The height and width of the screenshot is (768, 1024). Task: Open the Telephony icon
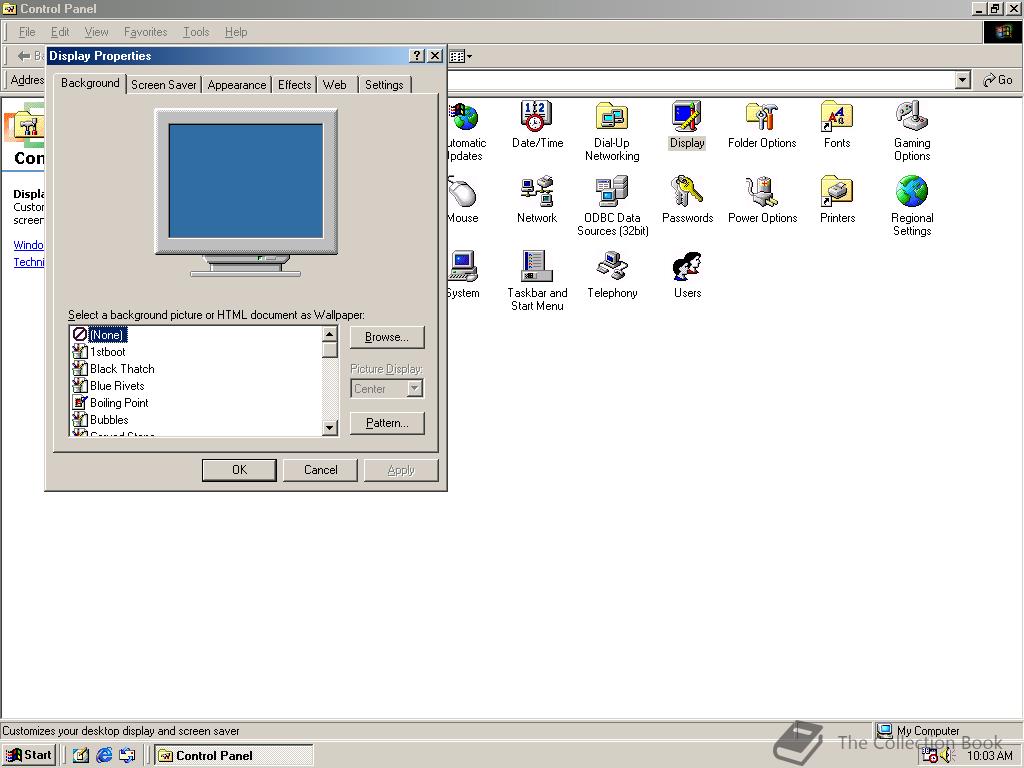point(612,275)
